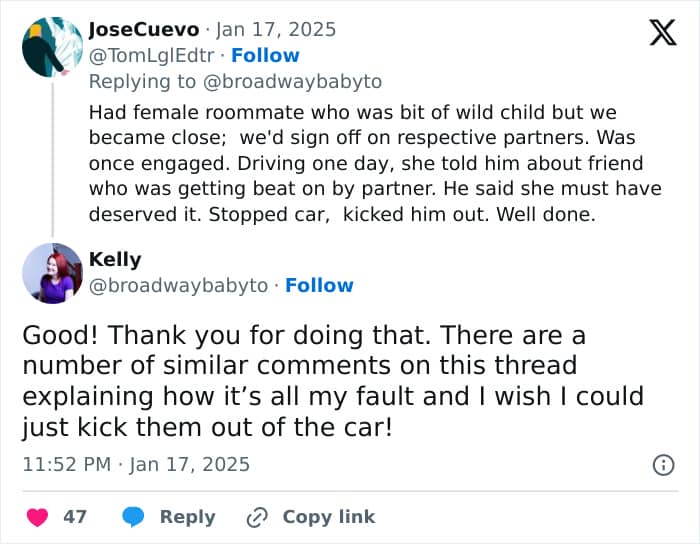Click the pink heart like icon
The image size is (700, 544).
37,517
